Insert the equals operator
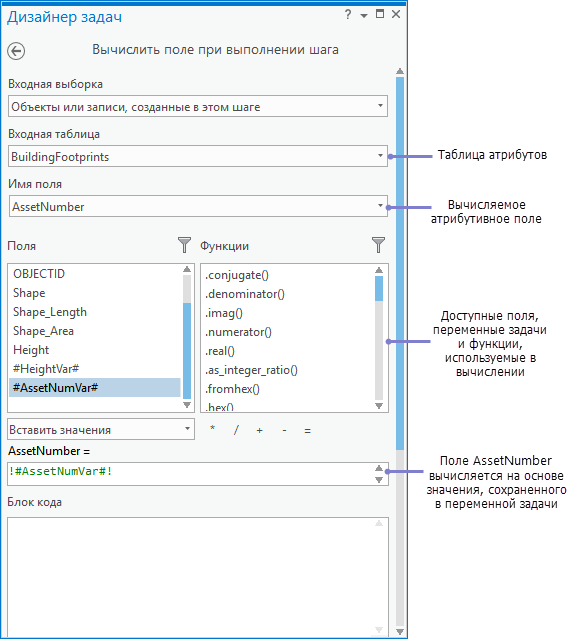This screenshot has width=588, height=640. pyautogui.click(x=308, y=431)
